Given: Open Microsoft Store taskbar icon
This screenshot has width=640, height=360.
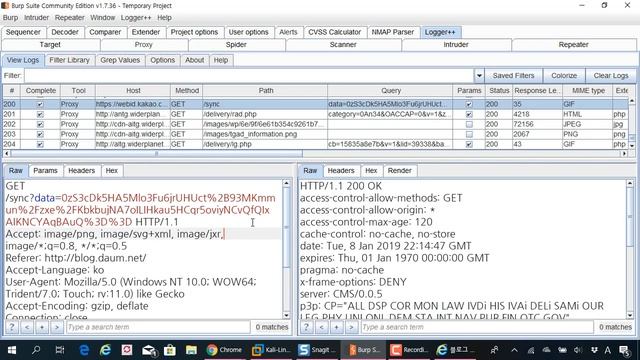Looking at the screenshot, I should pos(170,350).
